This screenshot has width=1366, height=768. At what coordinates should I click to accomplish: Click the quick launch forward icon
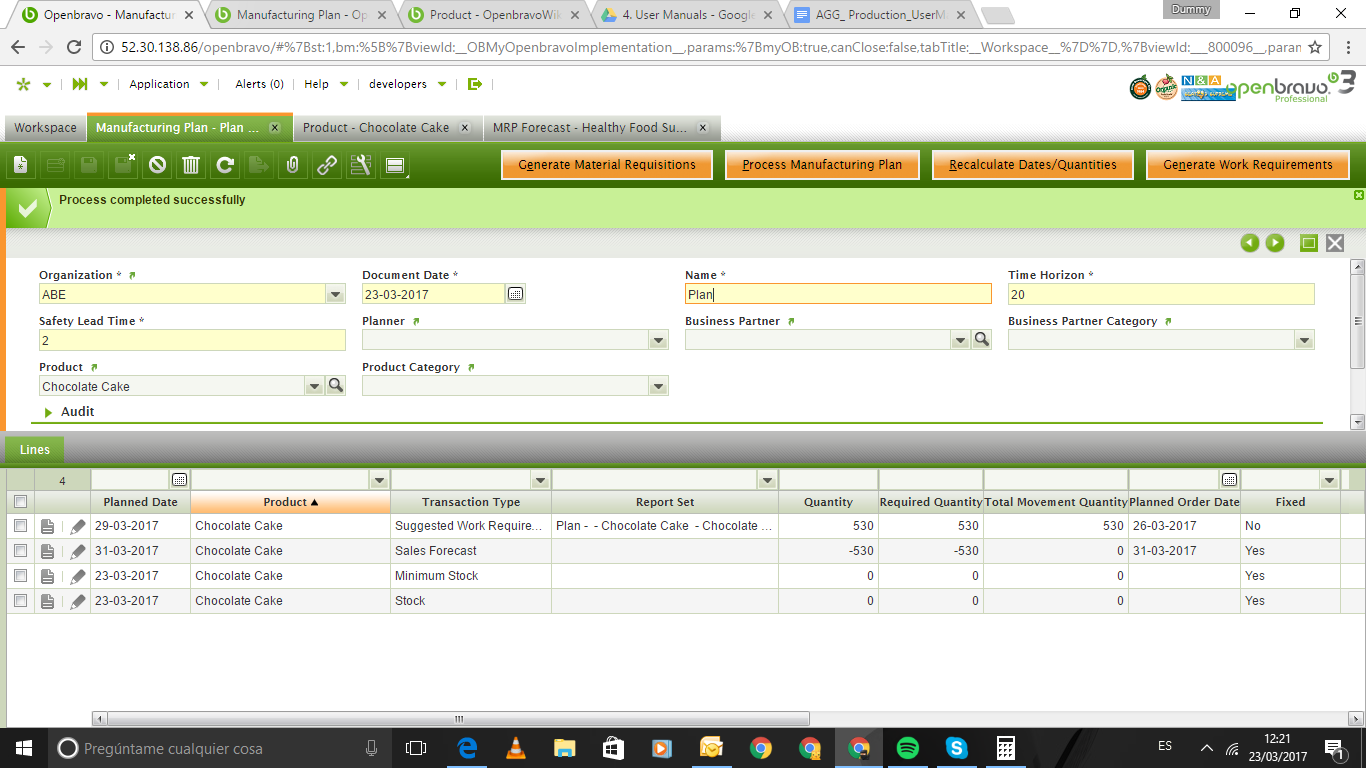point(80,84)
